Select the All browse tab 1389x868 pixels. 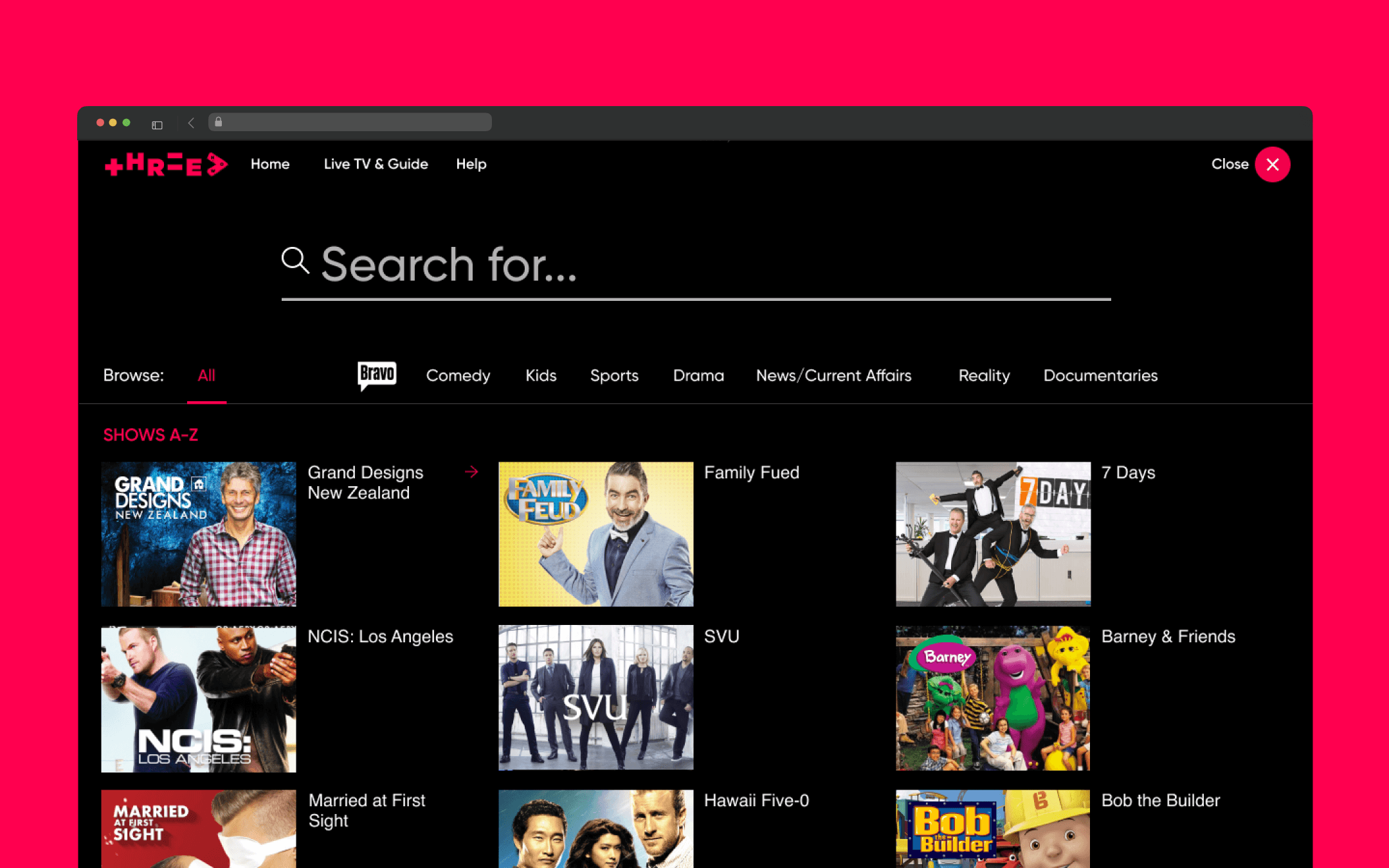point(206,375)
